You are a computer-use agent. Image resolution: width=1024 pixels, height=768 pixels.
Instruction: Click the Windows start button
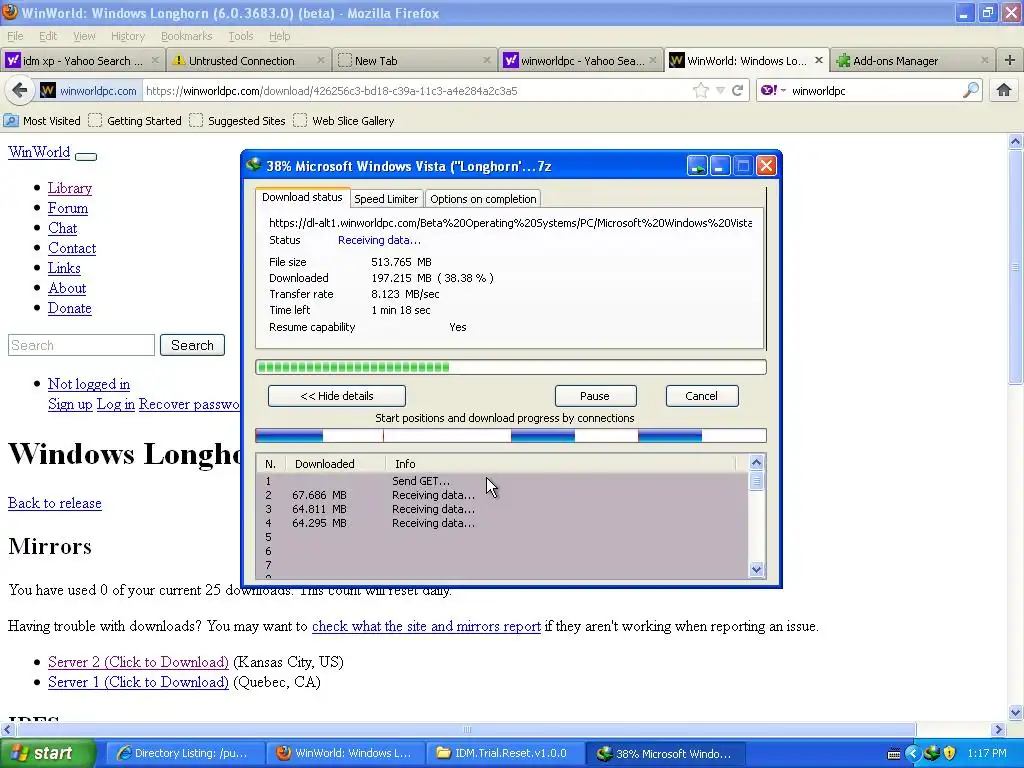[x=47, y=753]
